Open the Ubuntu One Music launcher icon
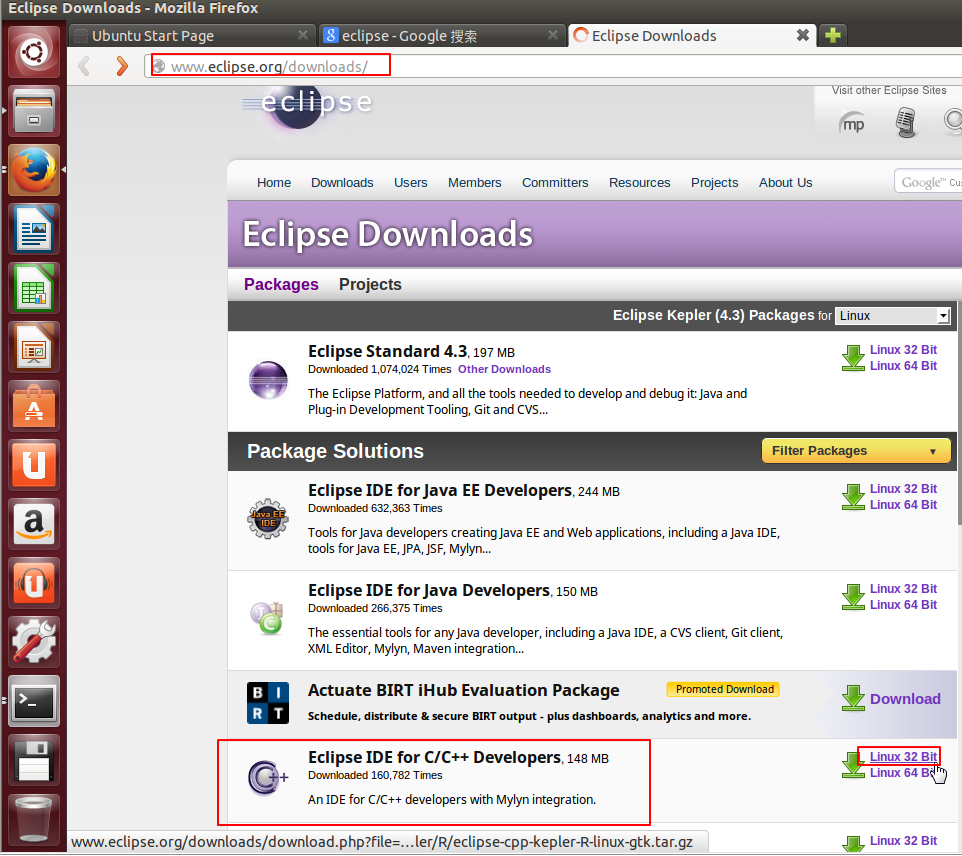Viewport: 962px width, 856px height. [x=34, y=582]
